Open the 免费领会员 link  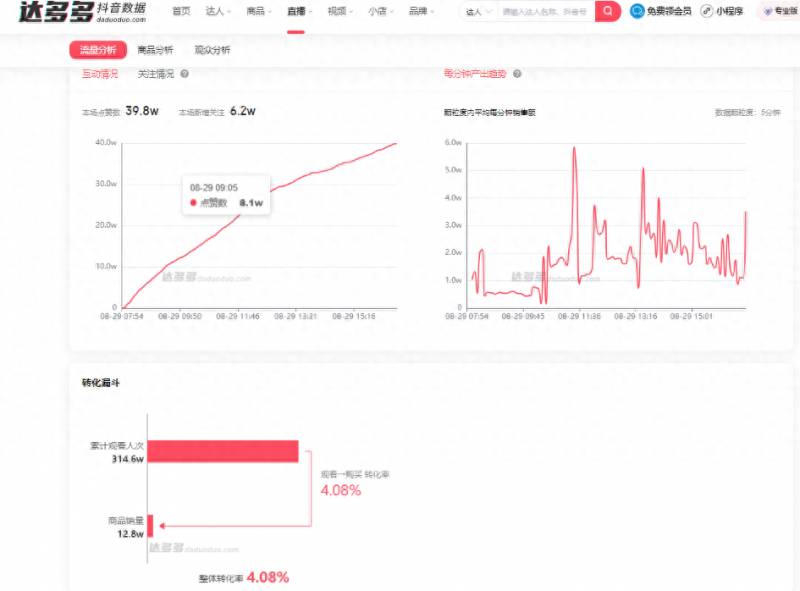click(669, 11)
